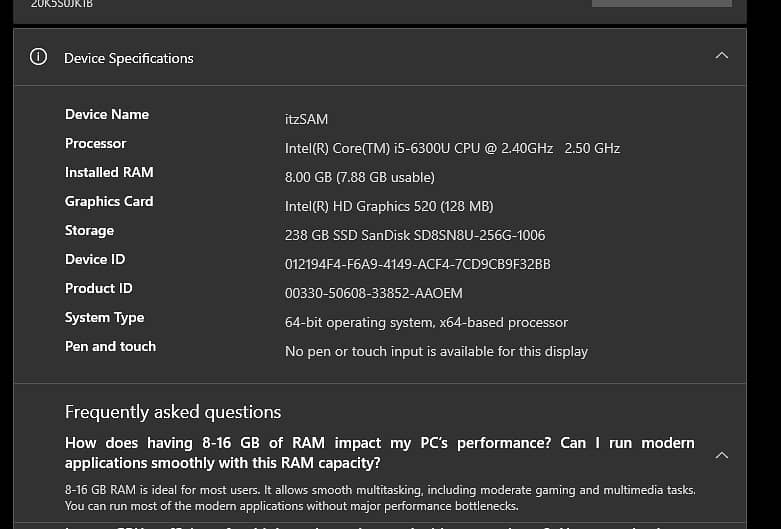
Task: Click the 64-bit operating system value
Action: point(426,322)
